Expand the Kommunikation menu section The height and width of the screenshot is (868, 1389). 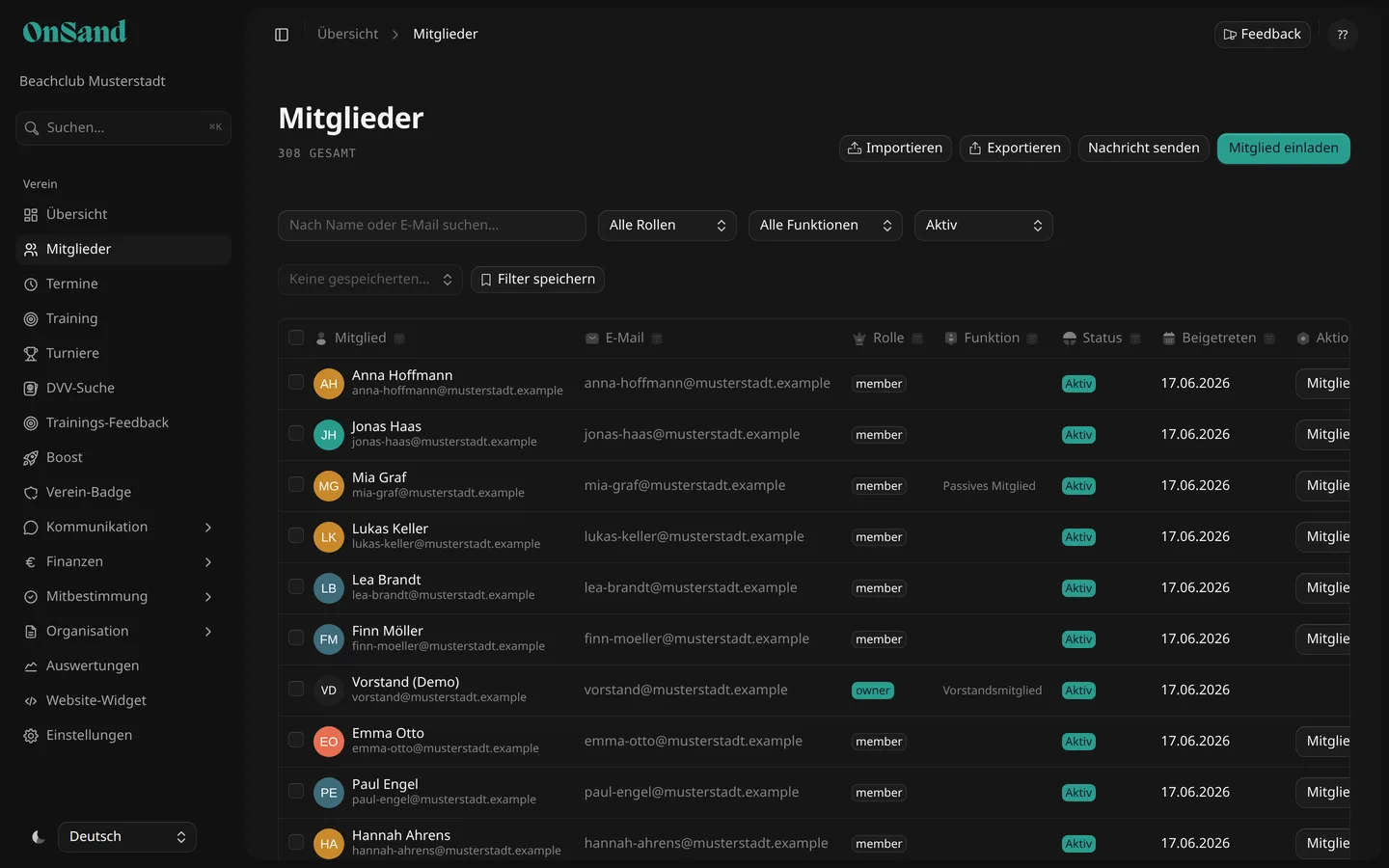[x=123, y=528]
